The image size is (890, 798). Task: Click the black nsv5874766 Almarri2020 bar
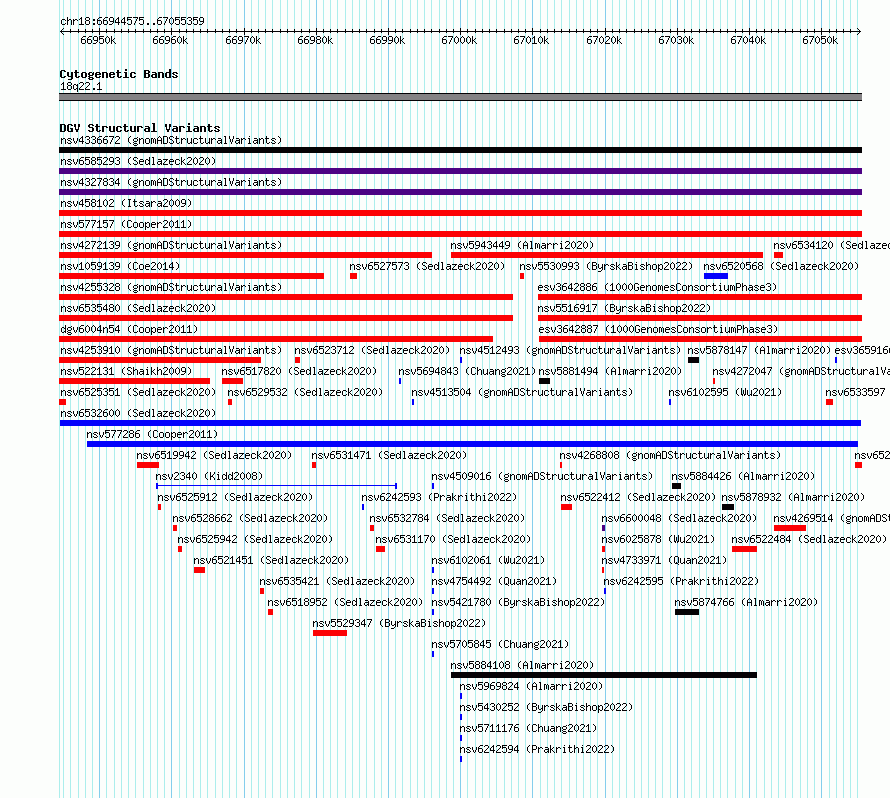point(687,612)
